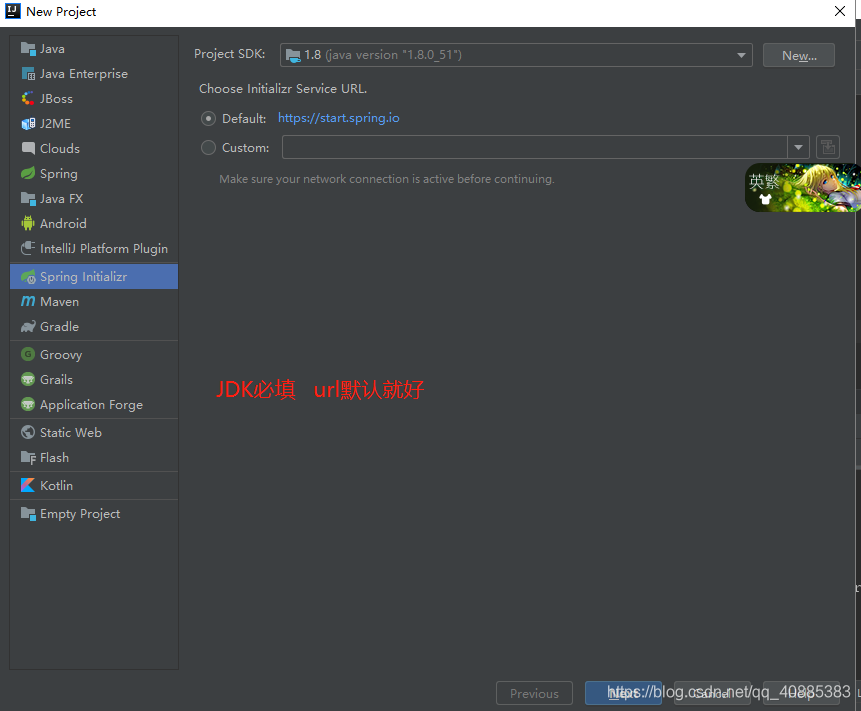Select the Android label text

coord(63,223)
